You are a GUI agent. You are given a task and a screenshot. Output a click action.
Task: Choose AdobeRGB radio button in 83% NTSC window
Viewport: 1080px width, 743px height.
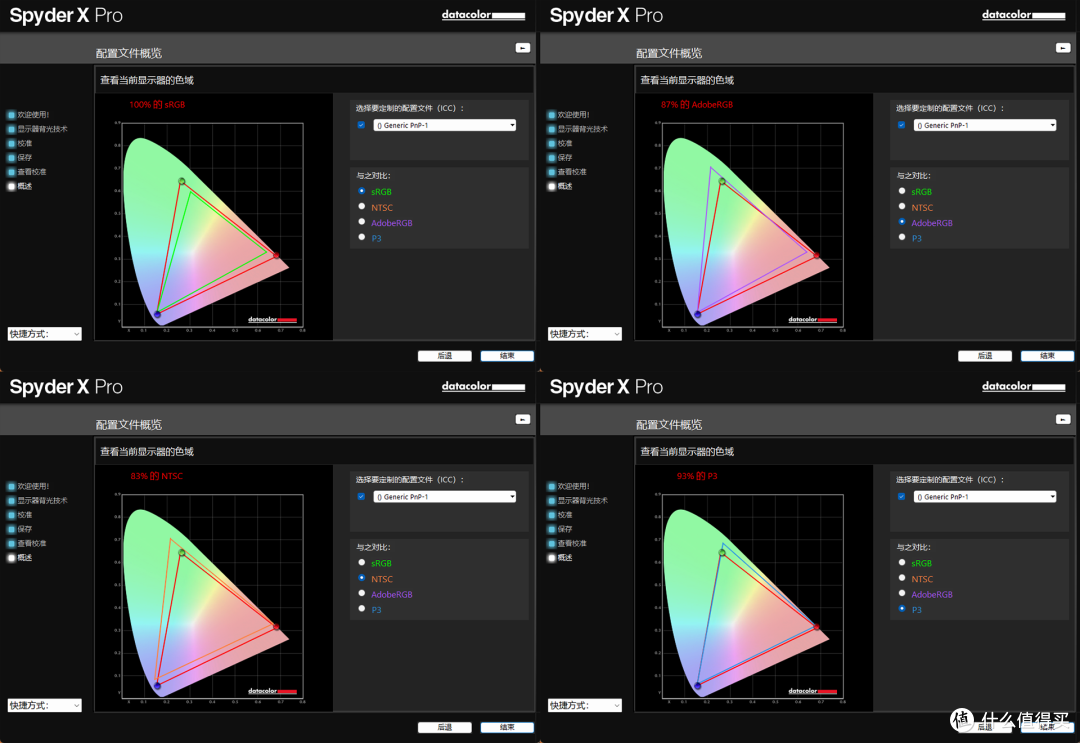[362, 594]
